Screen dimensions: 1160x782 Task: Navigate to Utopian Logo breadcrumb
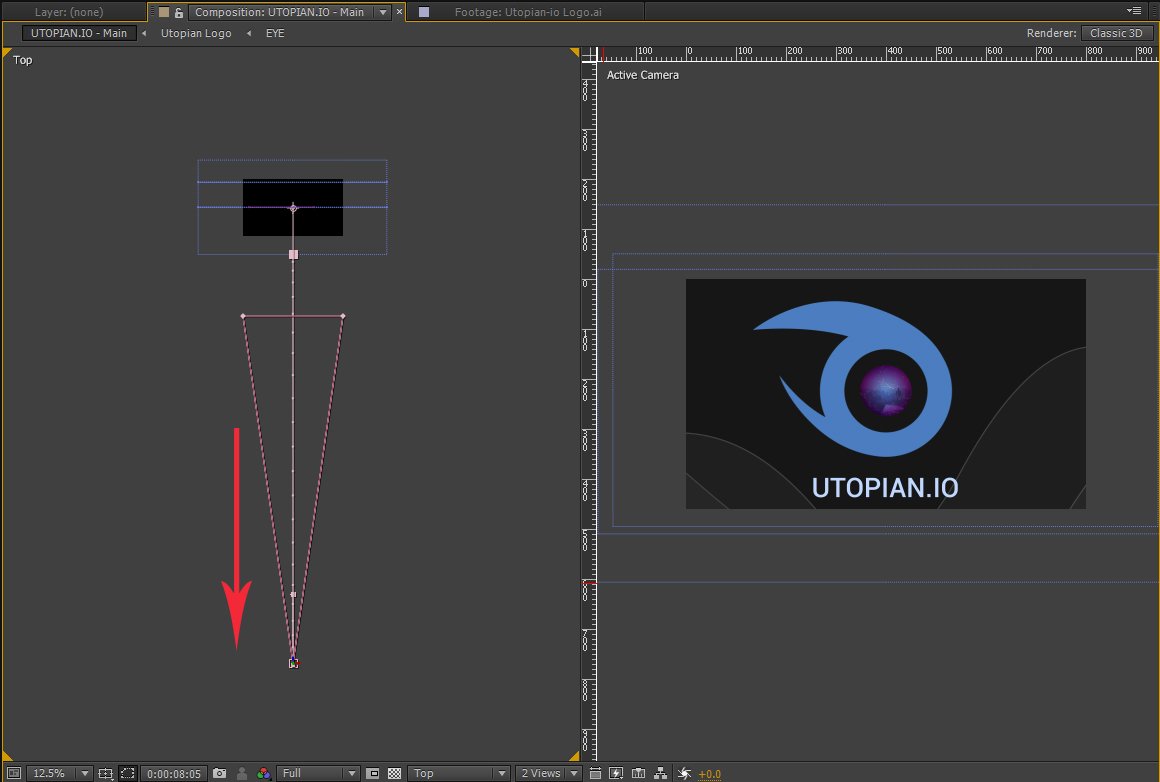196,33
